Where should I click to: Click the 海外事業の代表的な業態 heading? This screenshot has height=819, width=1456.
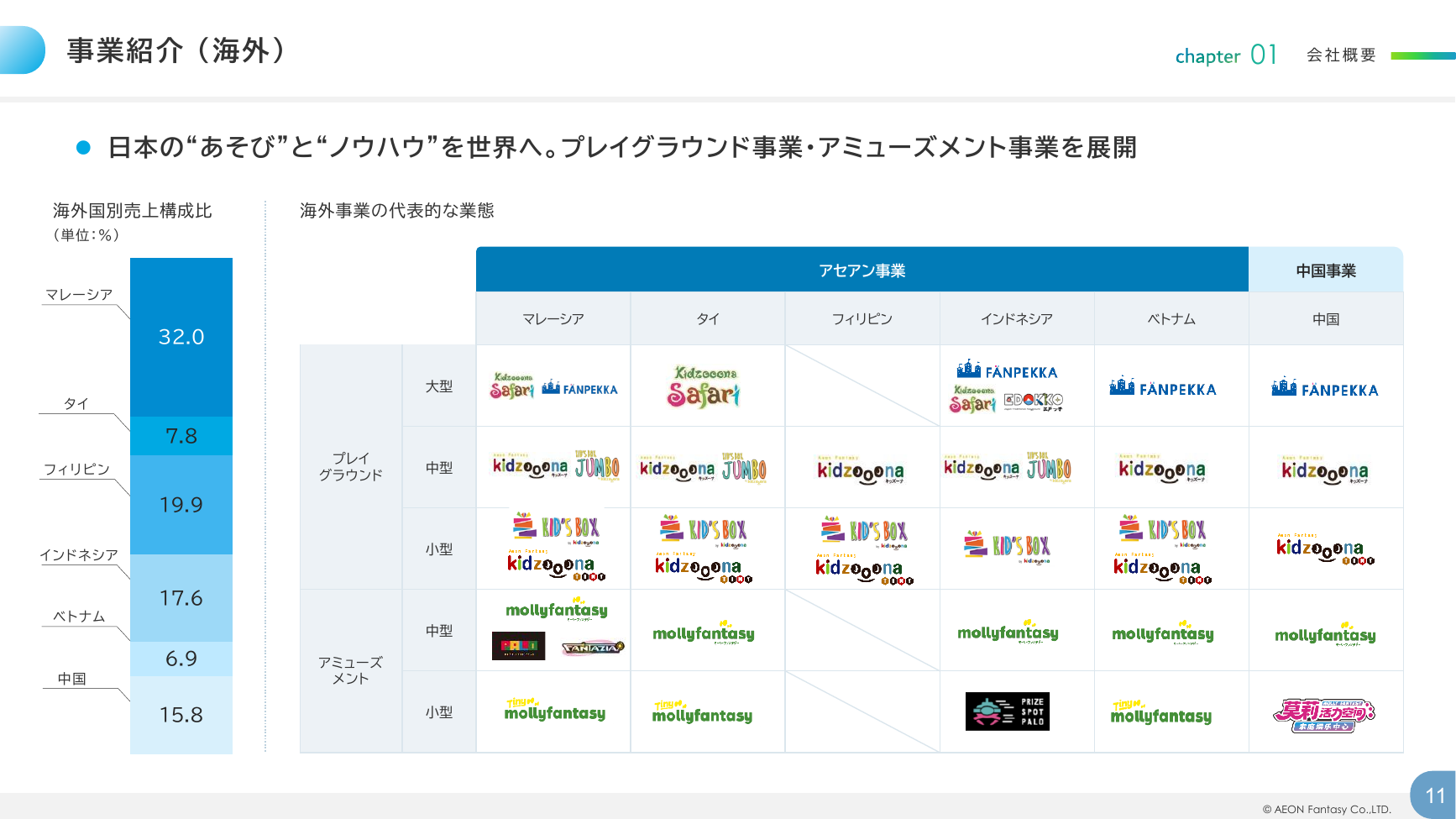pyautogui.click(x=397, y=210)
